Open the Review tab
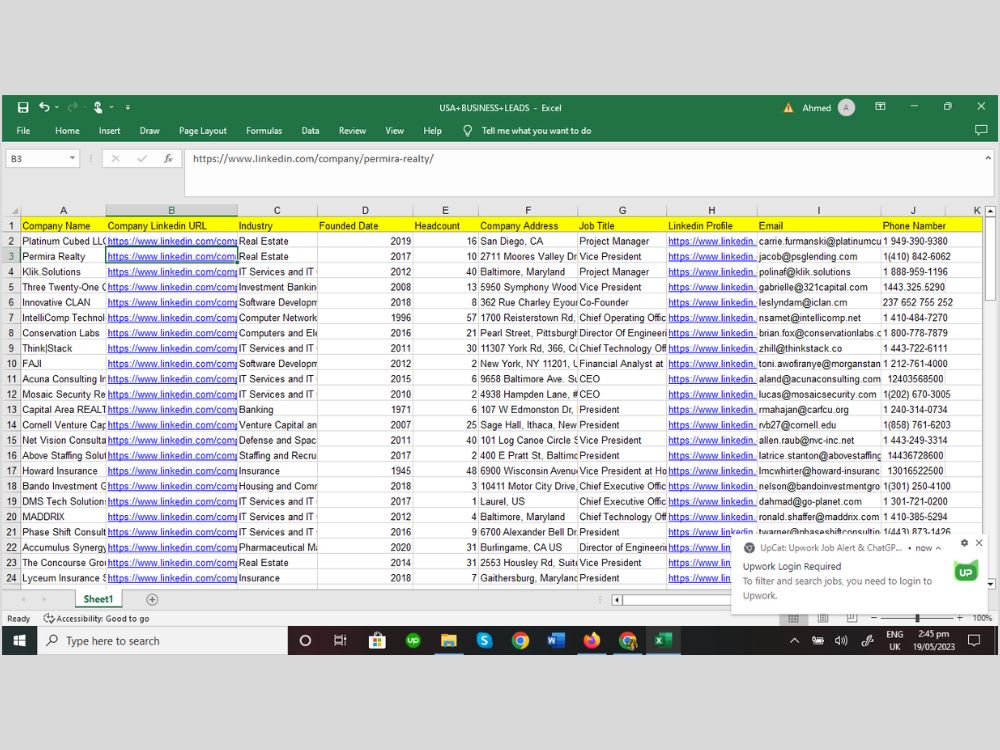This screenshot has width=1000, height=750. pos(352,131)
